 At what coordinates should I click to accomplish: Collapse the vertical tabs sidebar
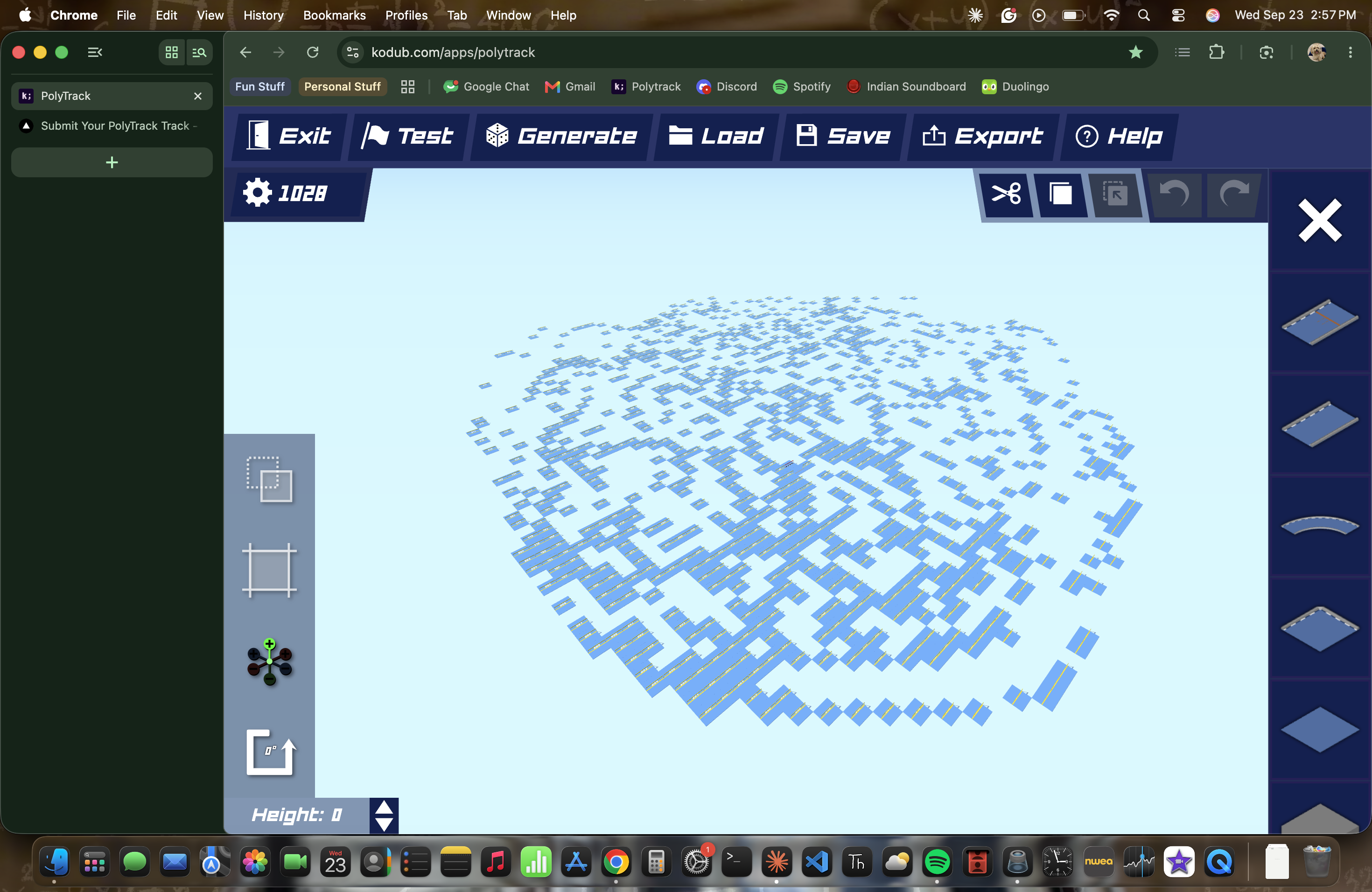[x=95, y=52]
